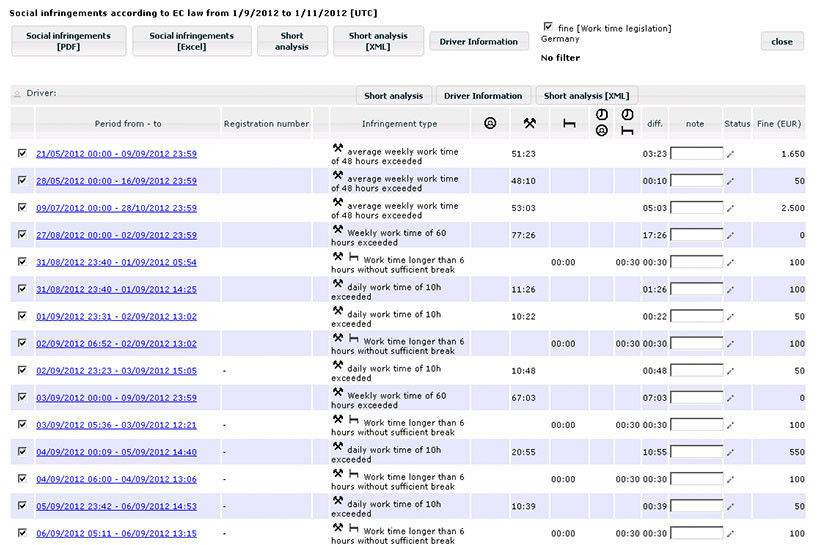Click hammers icon in 51:23 average weekly work row

(338, 148)
